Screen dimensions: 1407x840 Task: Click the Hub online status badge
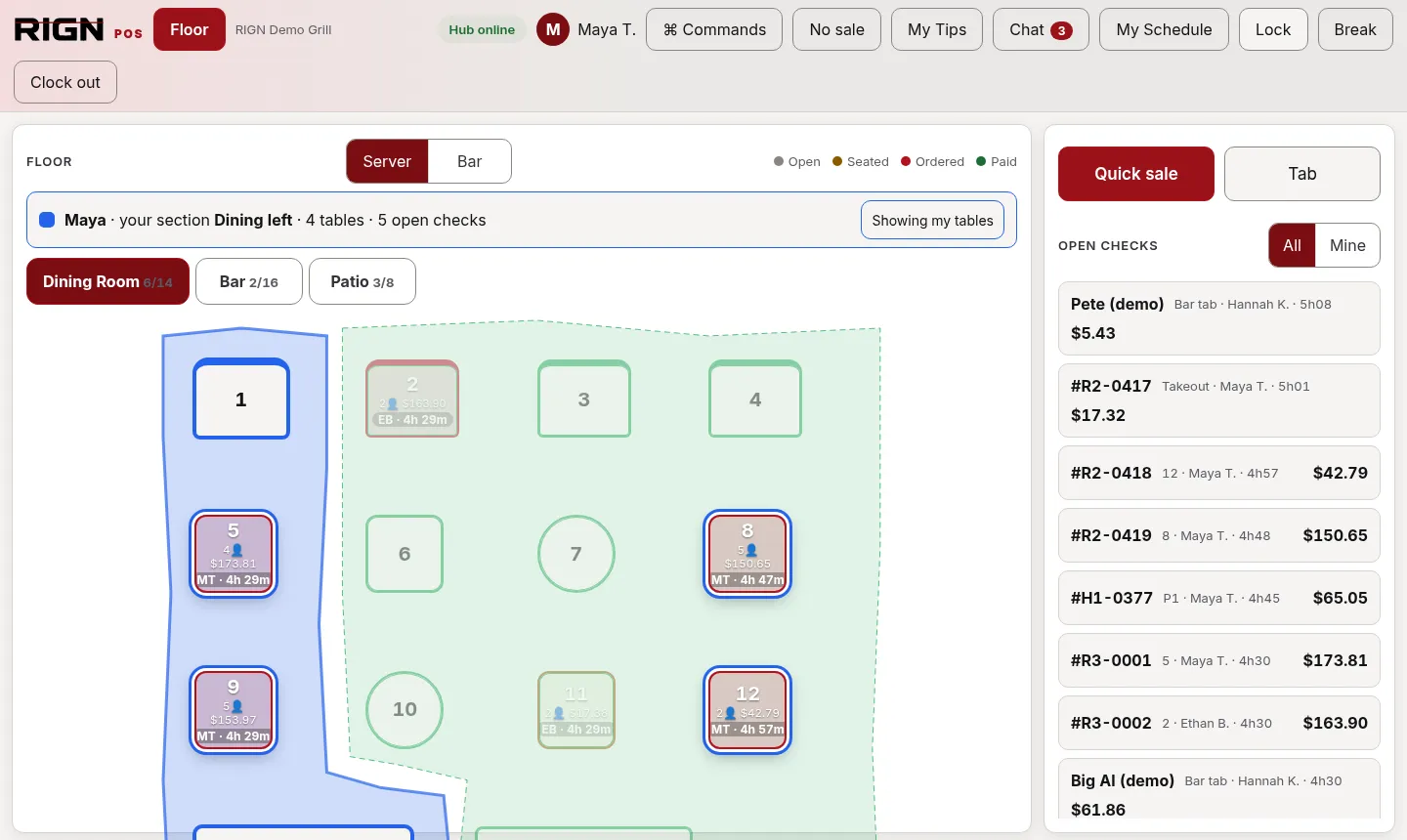click(x=482, y=29)
